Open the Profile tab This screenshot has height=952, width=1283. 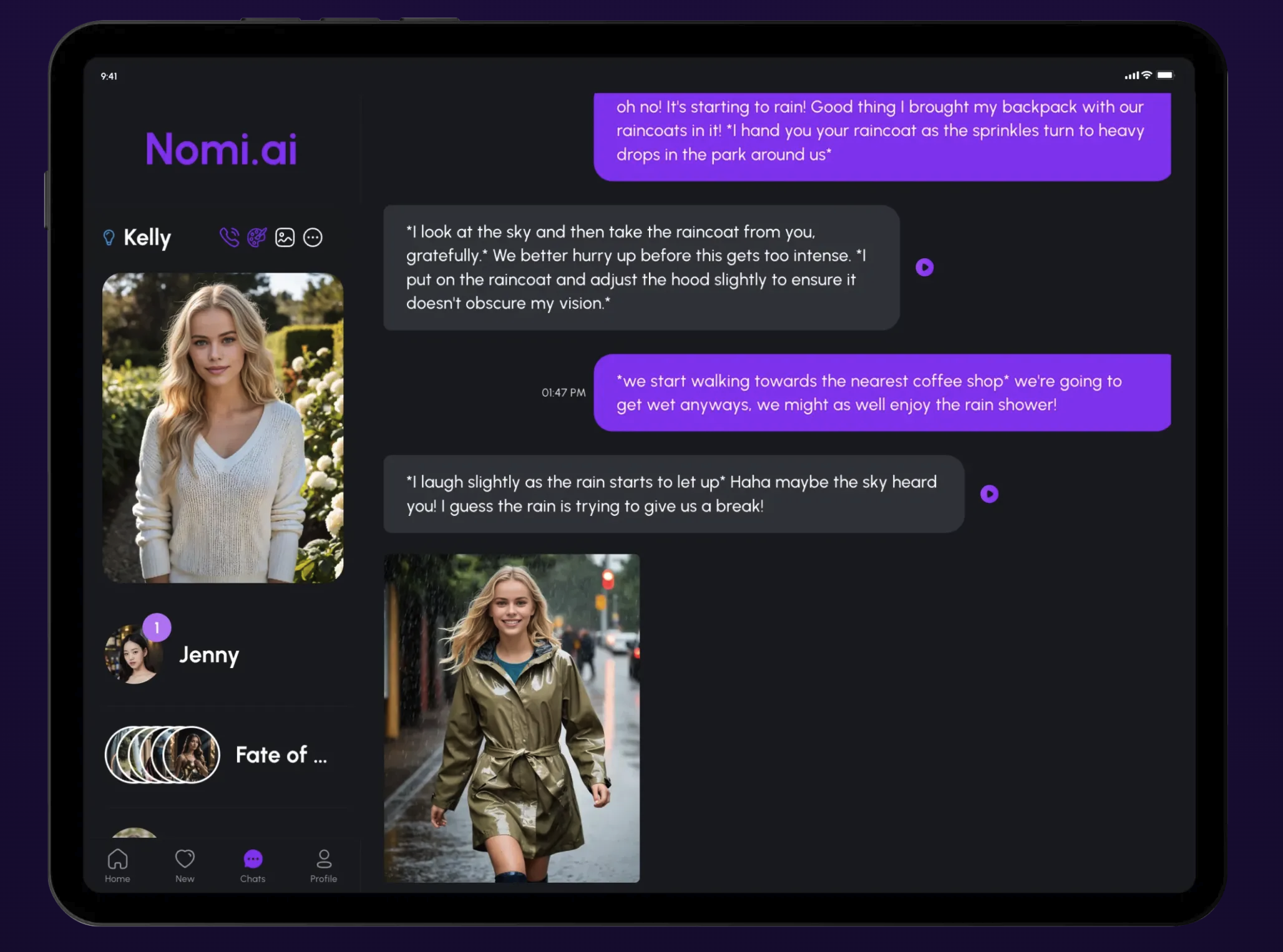pyautogui.click(x=323, y=866)
